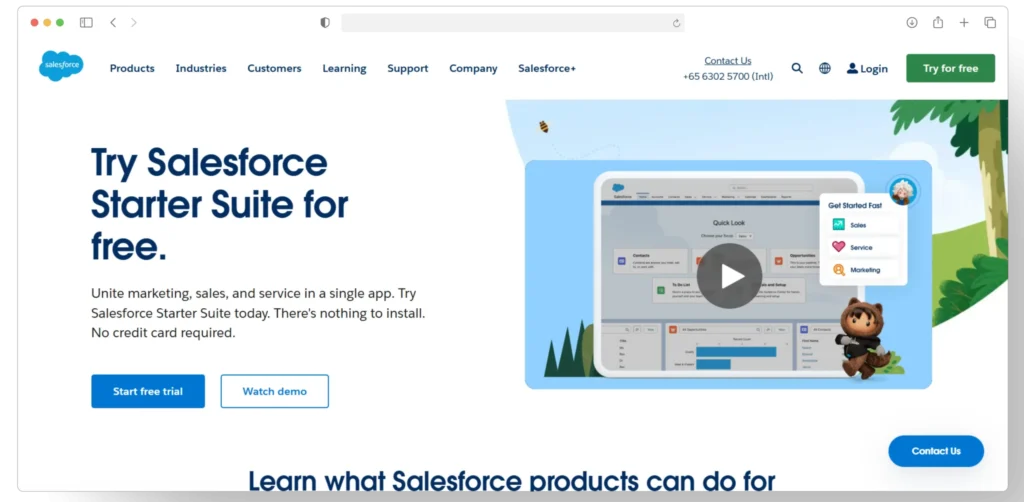Go forward with the browser arrow

(x=134, y=22)
